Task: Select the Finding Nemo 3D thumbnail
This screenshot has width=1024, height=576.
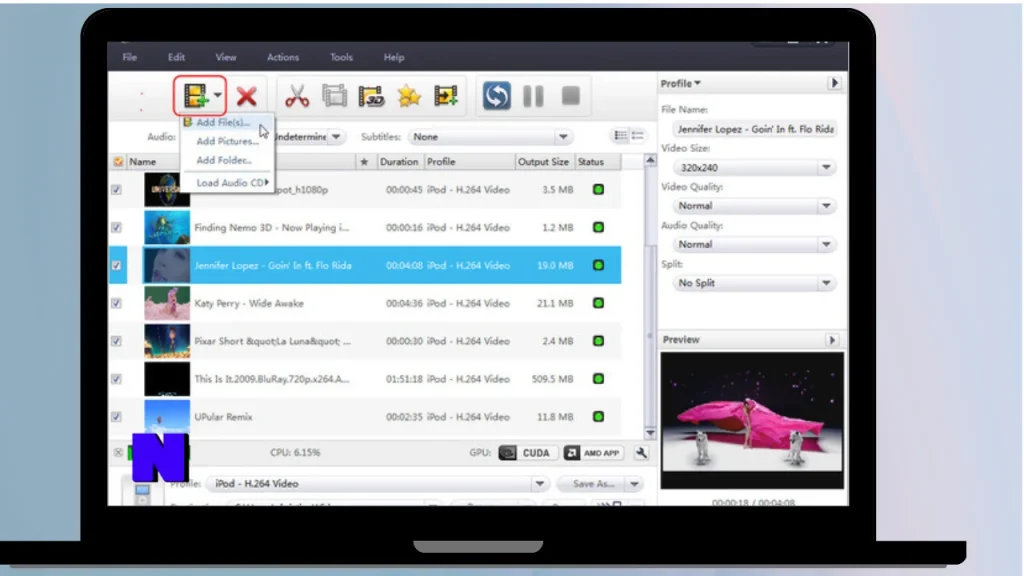Action: point(167,227)
